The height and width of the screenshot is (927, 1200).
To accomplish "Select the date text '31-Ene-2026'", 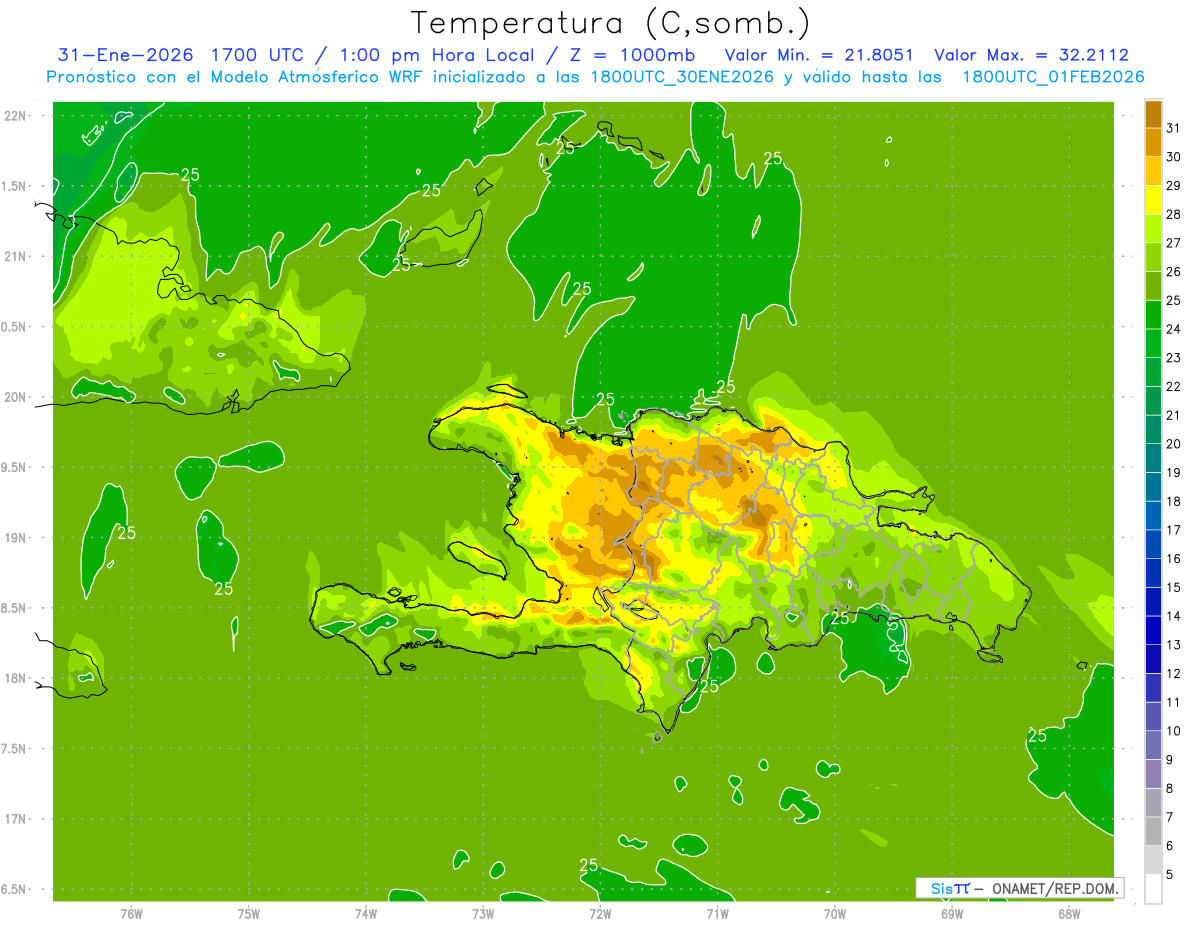I will pos(126,55).
